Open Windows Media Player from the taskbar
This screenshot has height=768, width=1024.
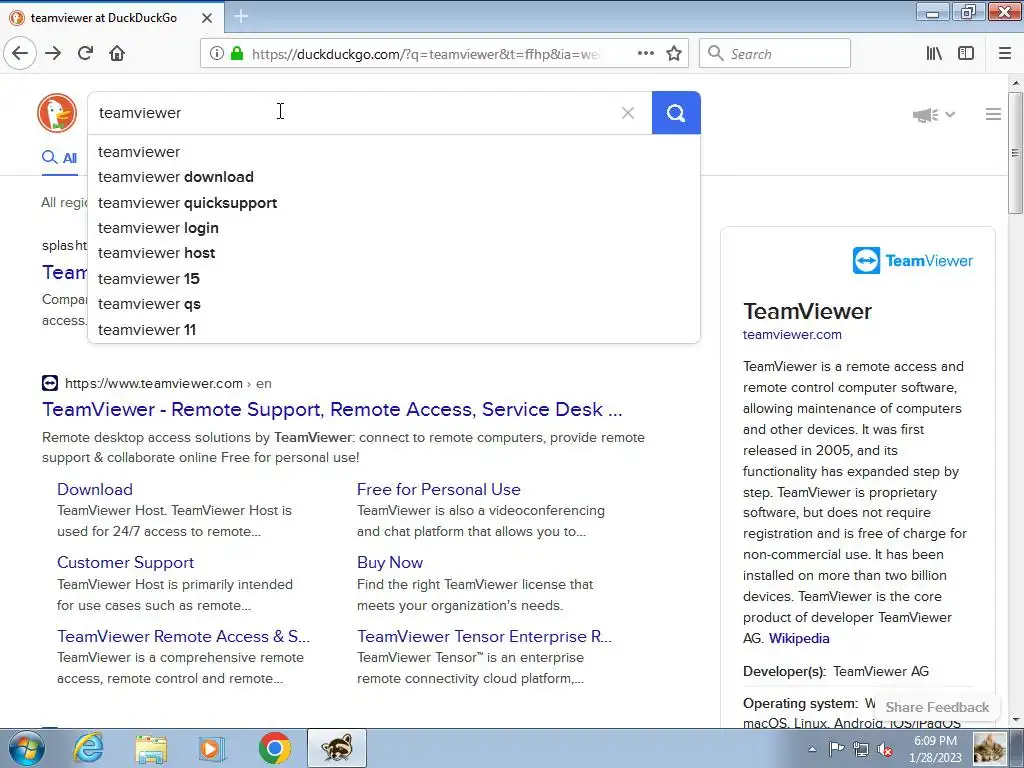click(211, 748)
